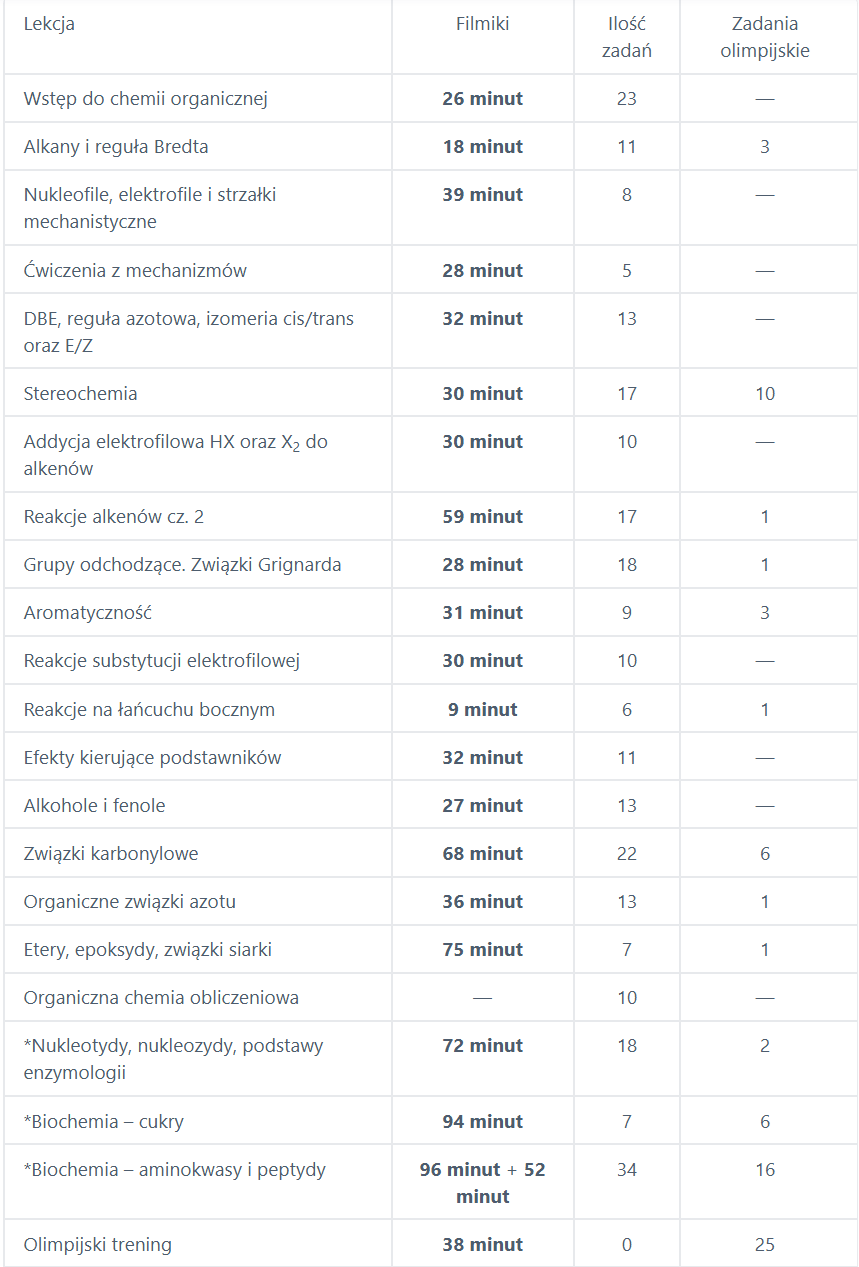Select the Zadania olimpijskie column header
The image size is (859, 1267).
click(765, 37)
